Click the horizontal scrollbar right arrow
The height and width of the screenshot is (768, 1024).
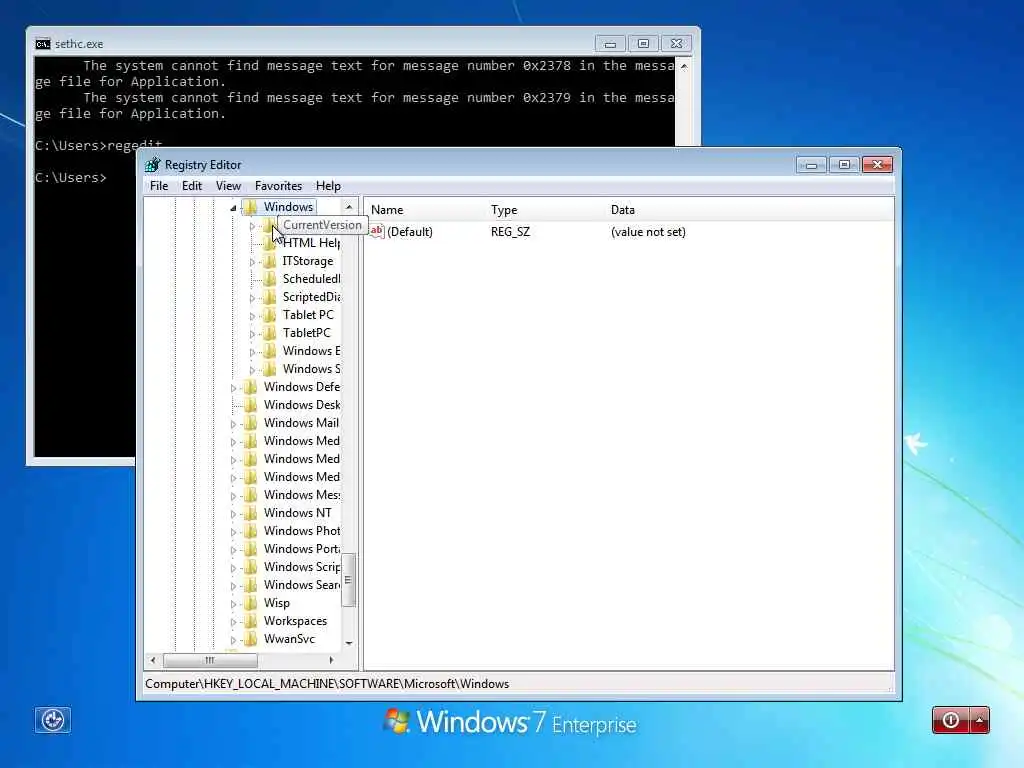(x=332, y=660)
